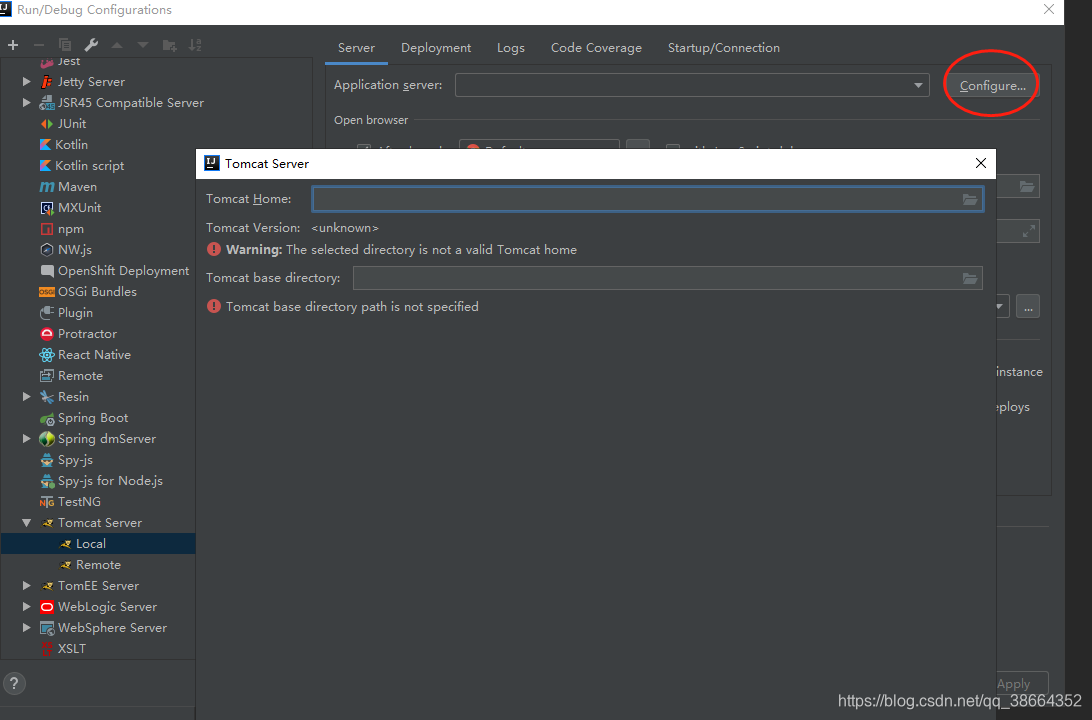Click the Spring Boot icon
This screenshot has width=1092, height=720.
tap(47, 418)
